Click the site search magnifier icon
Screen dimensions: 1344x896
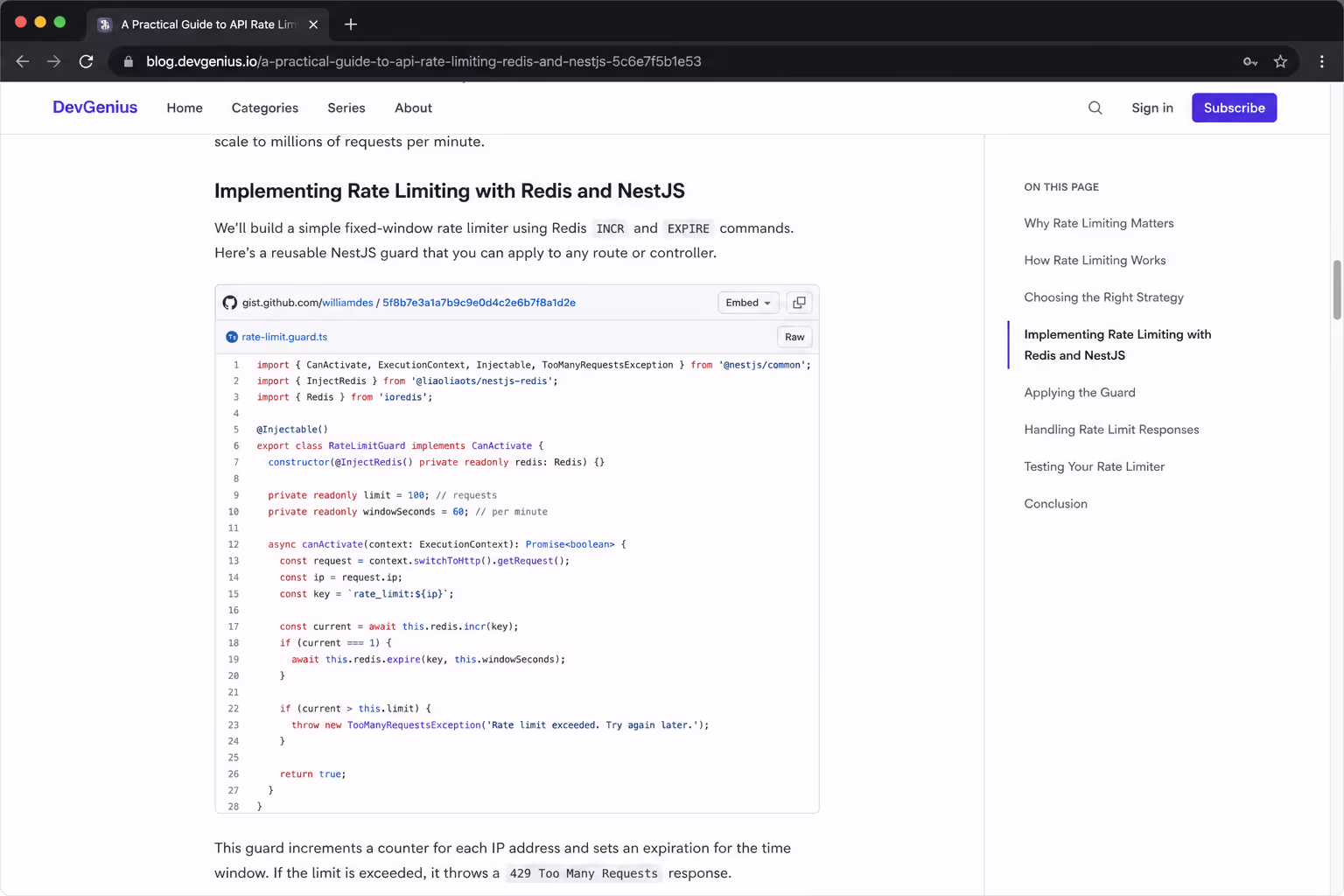pyautogui.click(x=1095, y=108)
